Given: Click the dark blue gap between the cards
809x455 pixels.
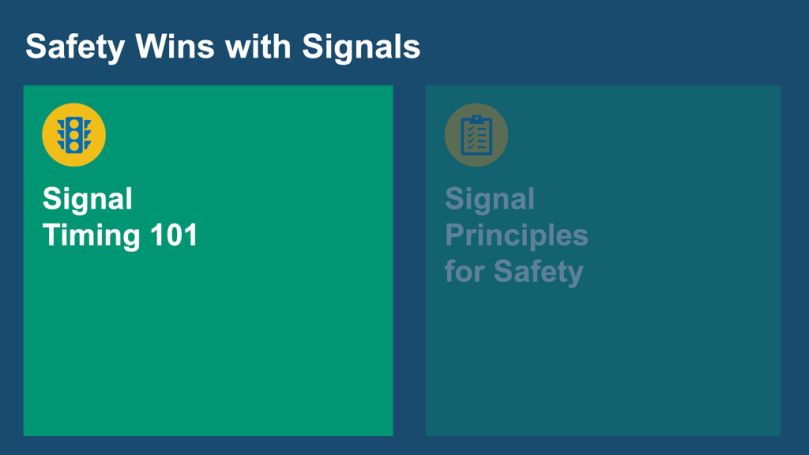Looking at the screenshot, I should tap(409, 260).
